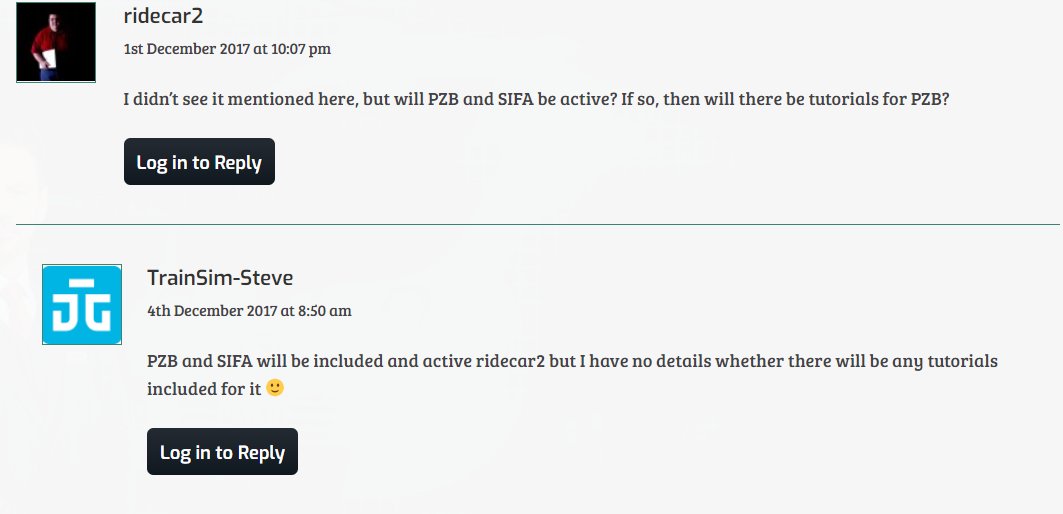Click the smiley emoji in Steve's reply
The height and width of the screenshot is (514, 1063).
coord(275,388)
